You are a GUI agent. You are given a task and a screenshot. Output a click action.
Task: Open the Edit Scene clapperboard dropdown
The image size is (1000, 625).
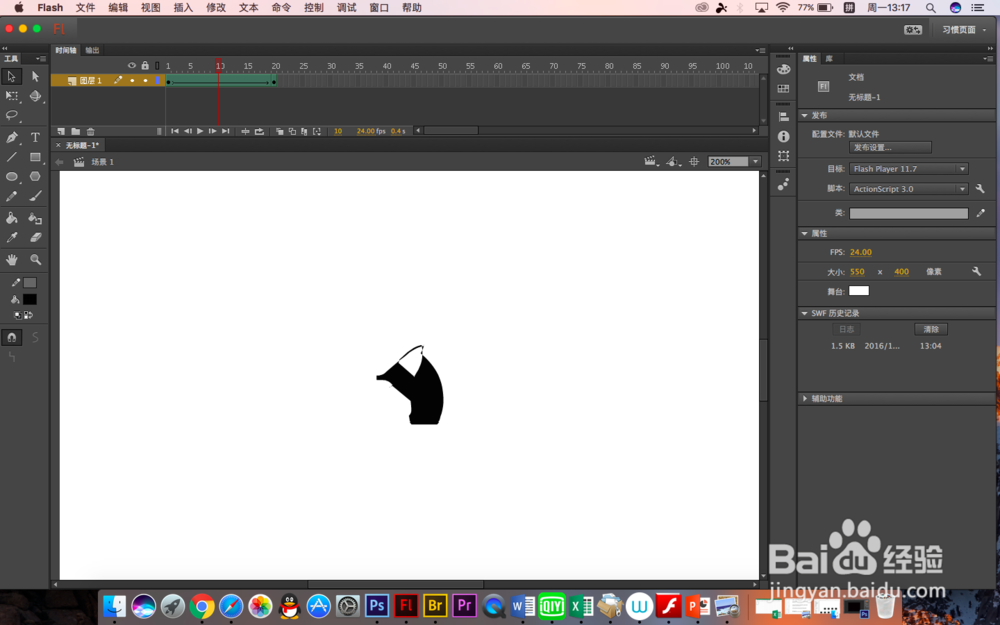(x=651, y=162)
